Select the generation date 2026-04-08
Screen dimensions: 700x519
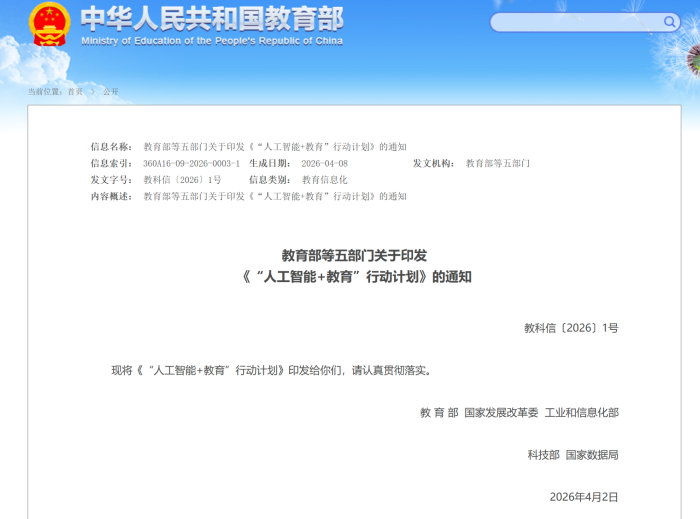pyautogui.click(x=325, y=163)
